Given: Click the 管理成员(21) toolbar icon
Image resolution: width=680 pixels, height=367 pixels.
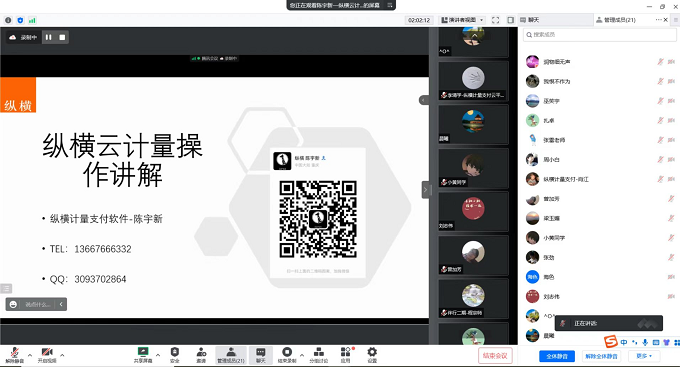Looking at the screenshot, I should click(x=231, y=354).
